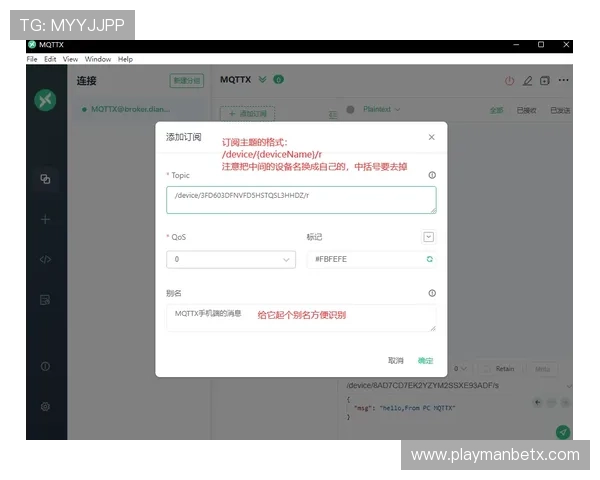Open the About info sidebar icon
600x480 pixels.
point(45,366)
